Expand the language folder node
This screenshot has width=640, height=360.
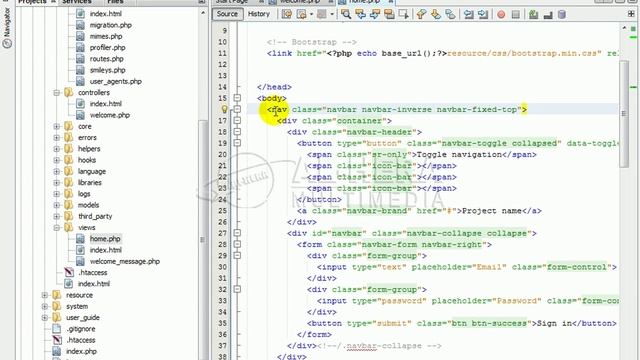(57, 171)
